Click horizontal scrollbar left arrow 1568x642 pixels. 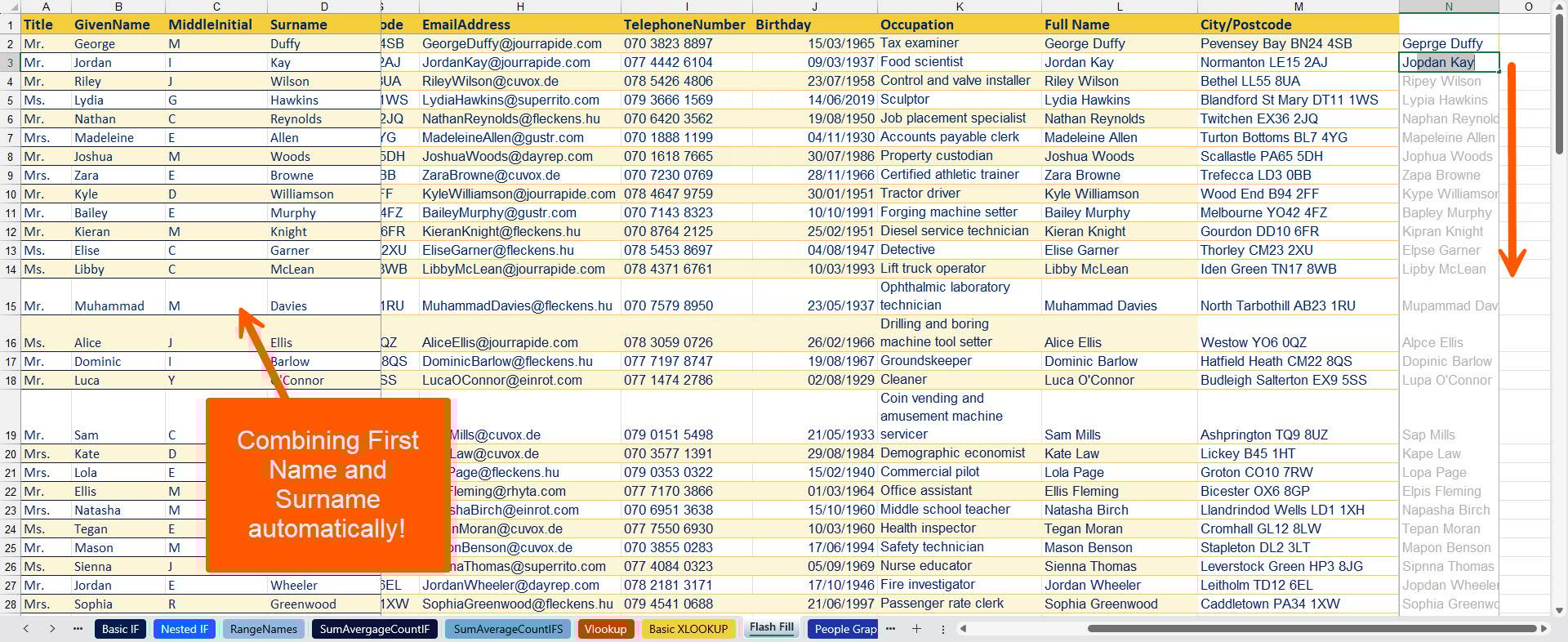[x=964, y=629]
